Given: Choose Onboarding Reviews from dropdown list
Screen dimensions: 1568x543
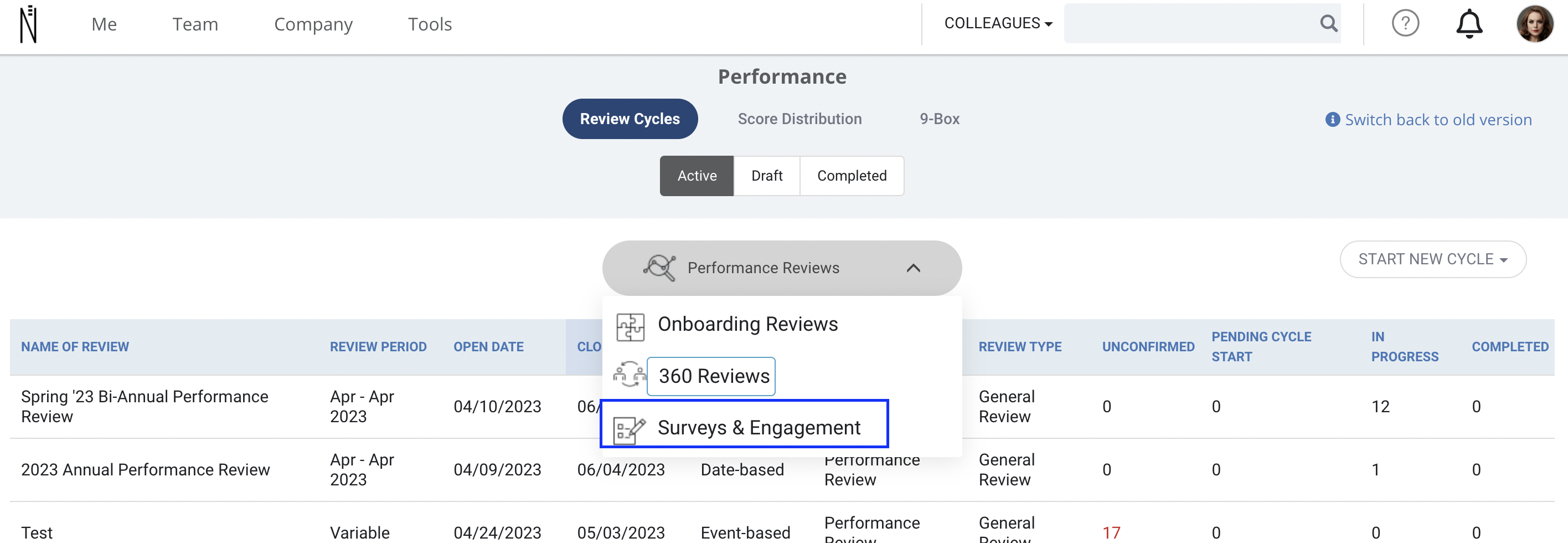Looking at the screenshot, I should pos(747,324).
